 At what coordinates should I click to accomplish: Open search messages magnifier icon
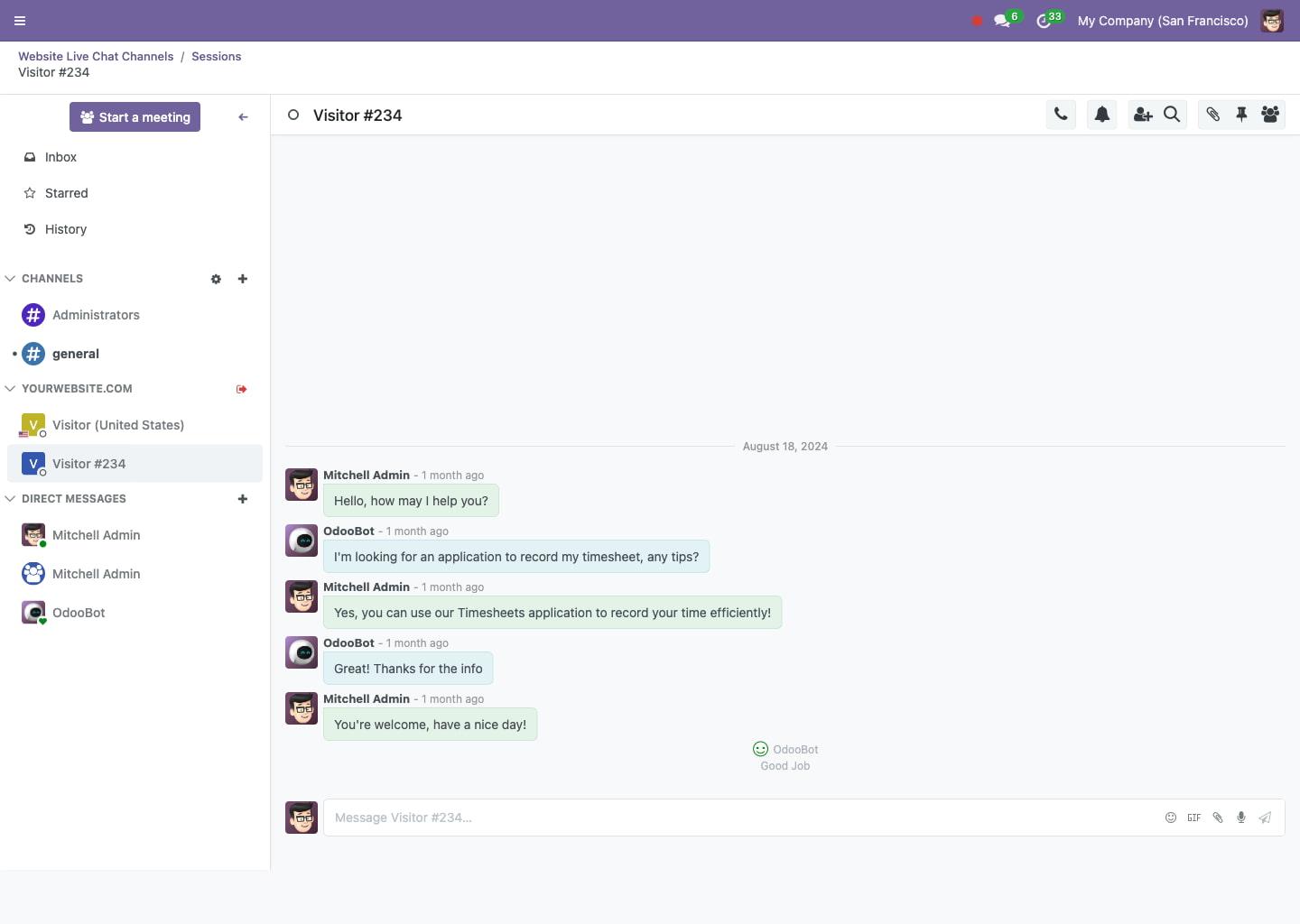[x=1172, y=115]
